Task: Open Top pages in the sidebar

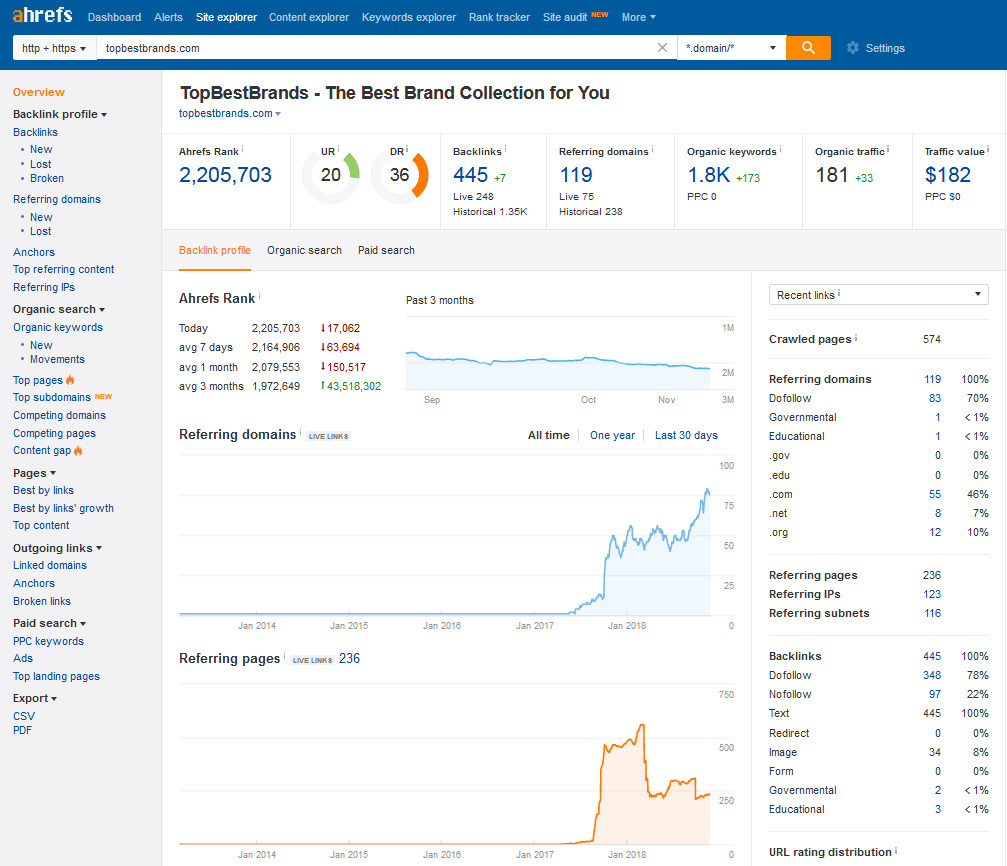Action: (38, 380)
